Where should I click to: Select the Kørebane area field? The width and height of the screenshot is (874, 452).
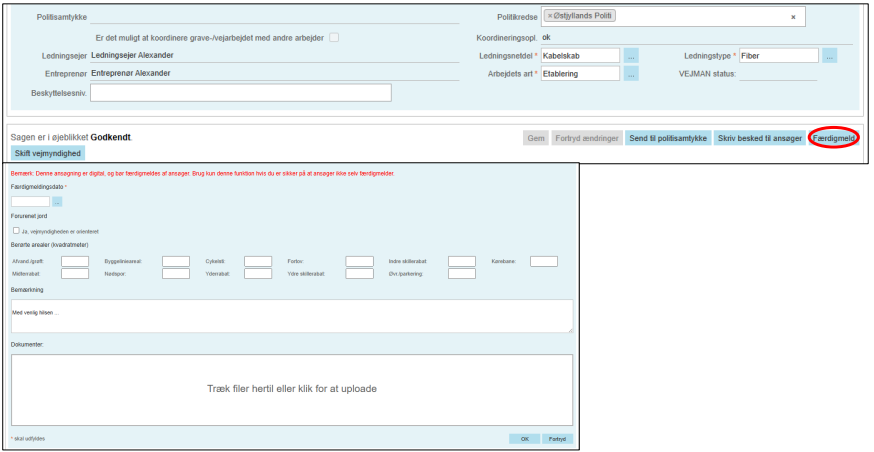click(543, 262)
